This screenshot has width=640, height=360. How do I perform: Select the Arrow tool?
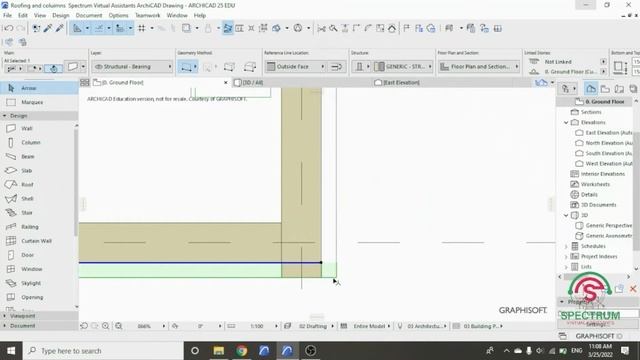(39, 88)
